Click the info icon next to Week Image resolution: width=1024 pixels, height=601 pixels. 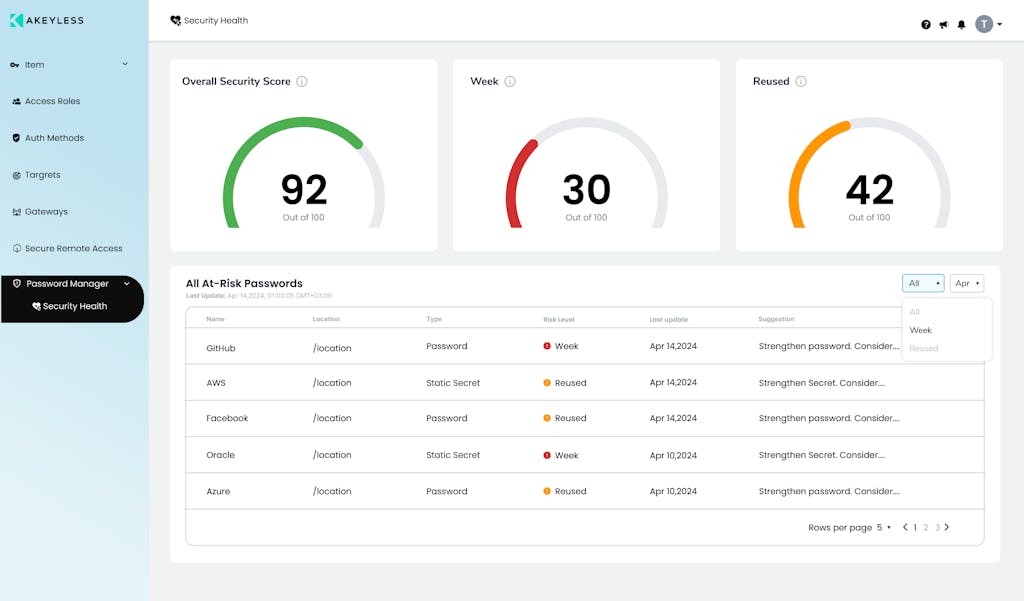[x=510, y=82]
